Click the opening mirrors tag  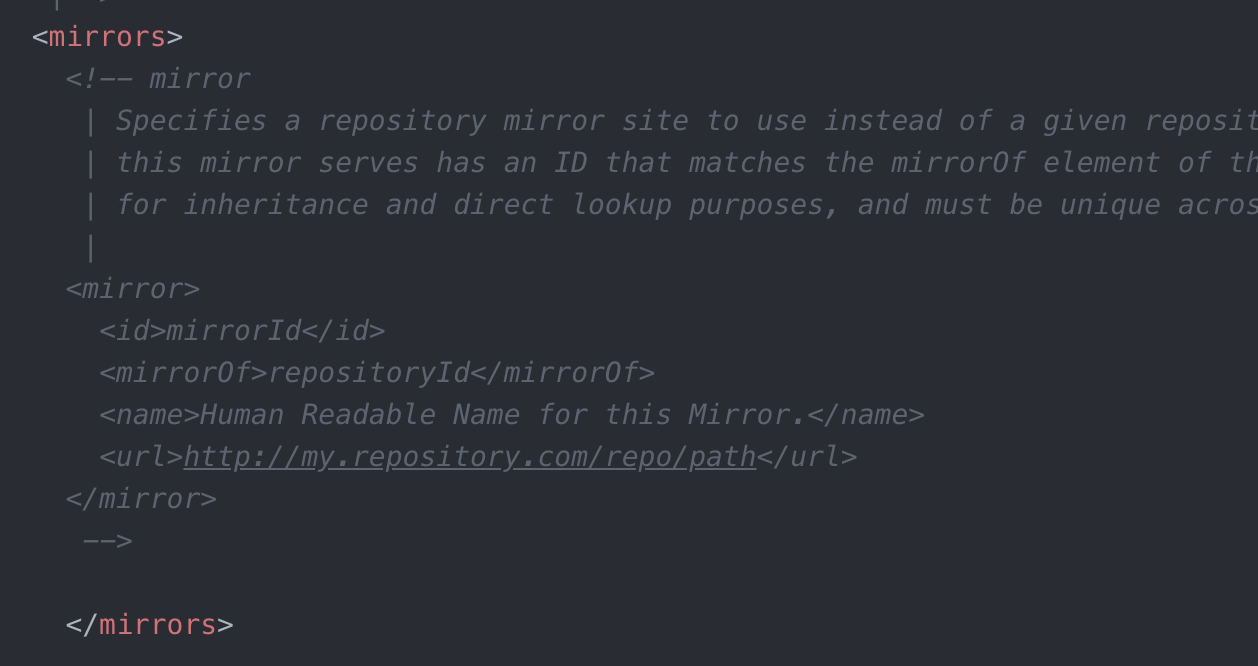[107, 37]
